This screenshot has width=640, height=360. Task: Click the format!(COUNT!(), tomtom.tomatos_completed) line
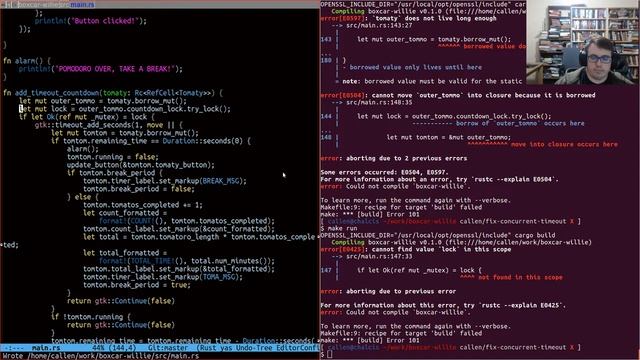187,221
